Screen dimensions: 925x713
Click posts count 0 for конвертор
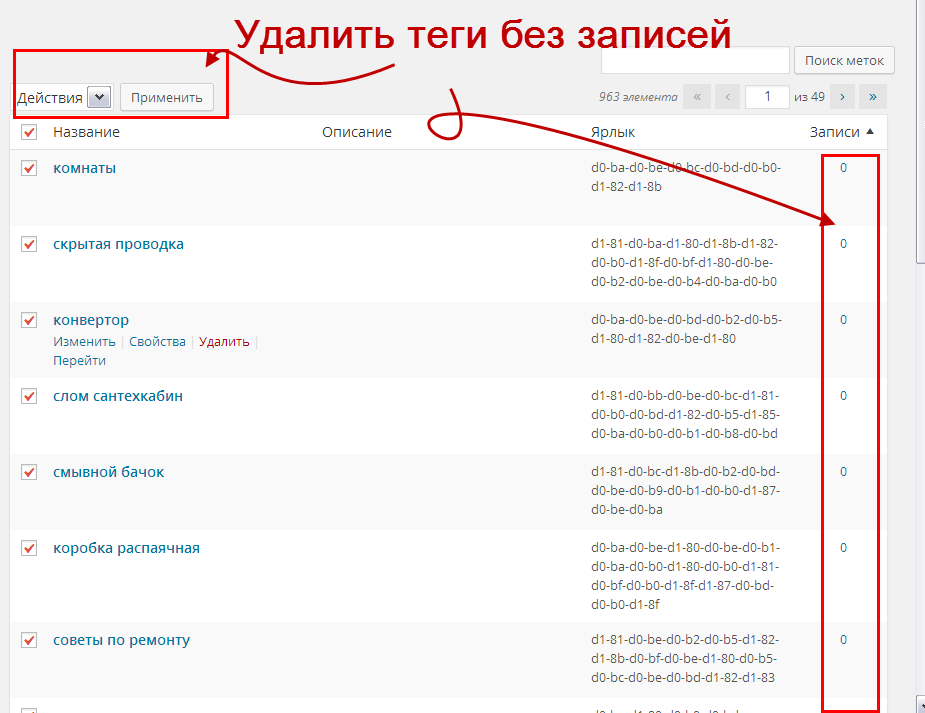point(843,320)
